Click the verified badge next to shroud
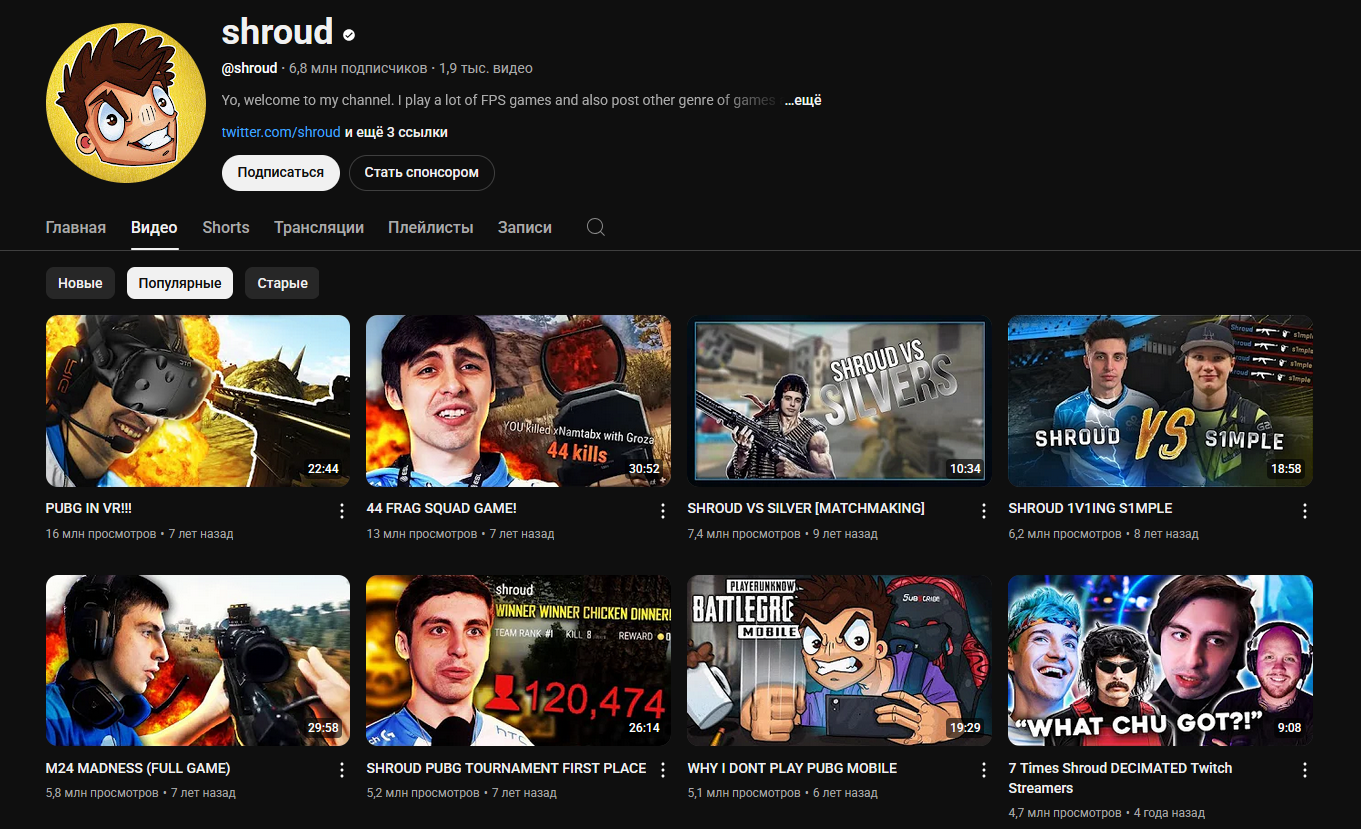Image resolution: width=1361 pixels, height=829 pixels. tap(349, 35)
